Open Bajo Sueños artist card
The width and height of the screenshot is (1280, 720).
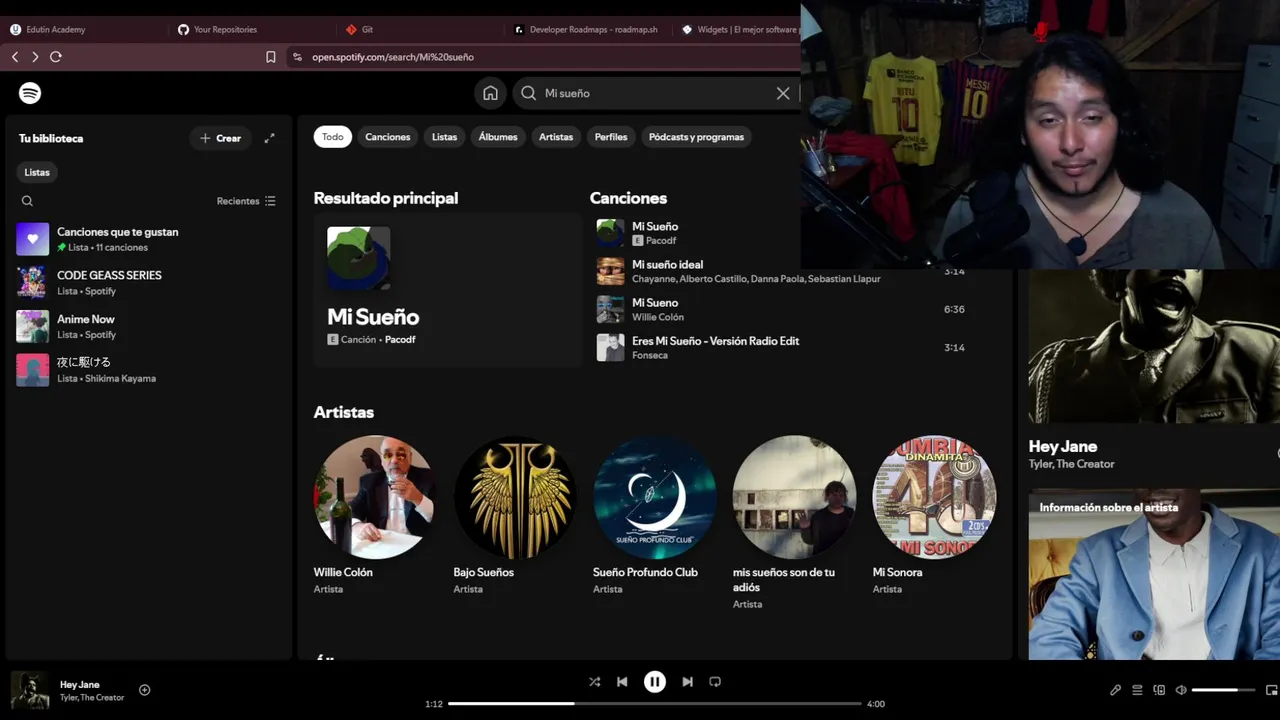(514, 516)
